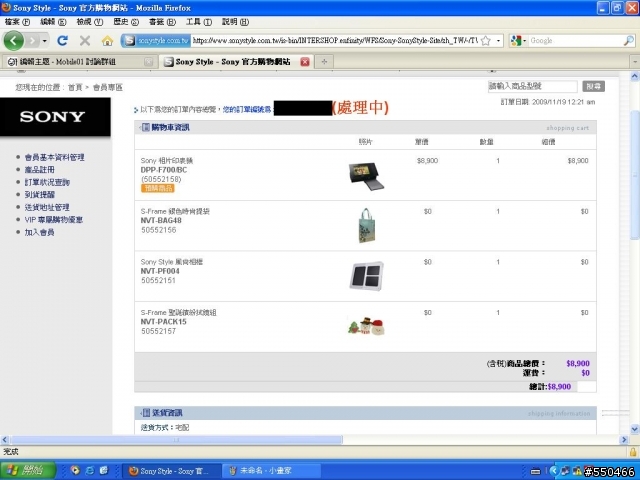Open the address bar history dropdown
This screenshot has width=640, height=480.
pyautogui.click(x=498, y=40)
